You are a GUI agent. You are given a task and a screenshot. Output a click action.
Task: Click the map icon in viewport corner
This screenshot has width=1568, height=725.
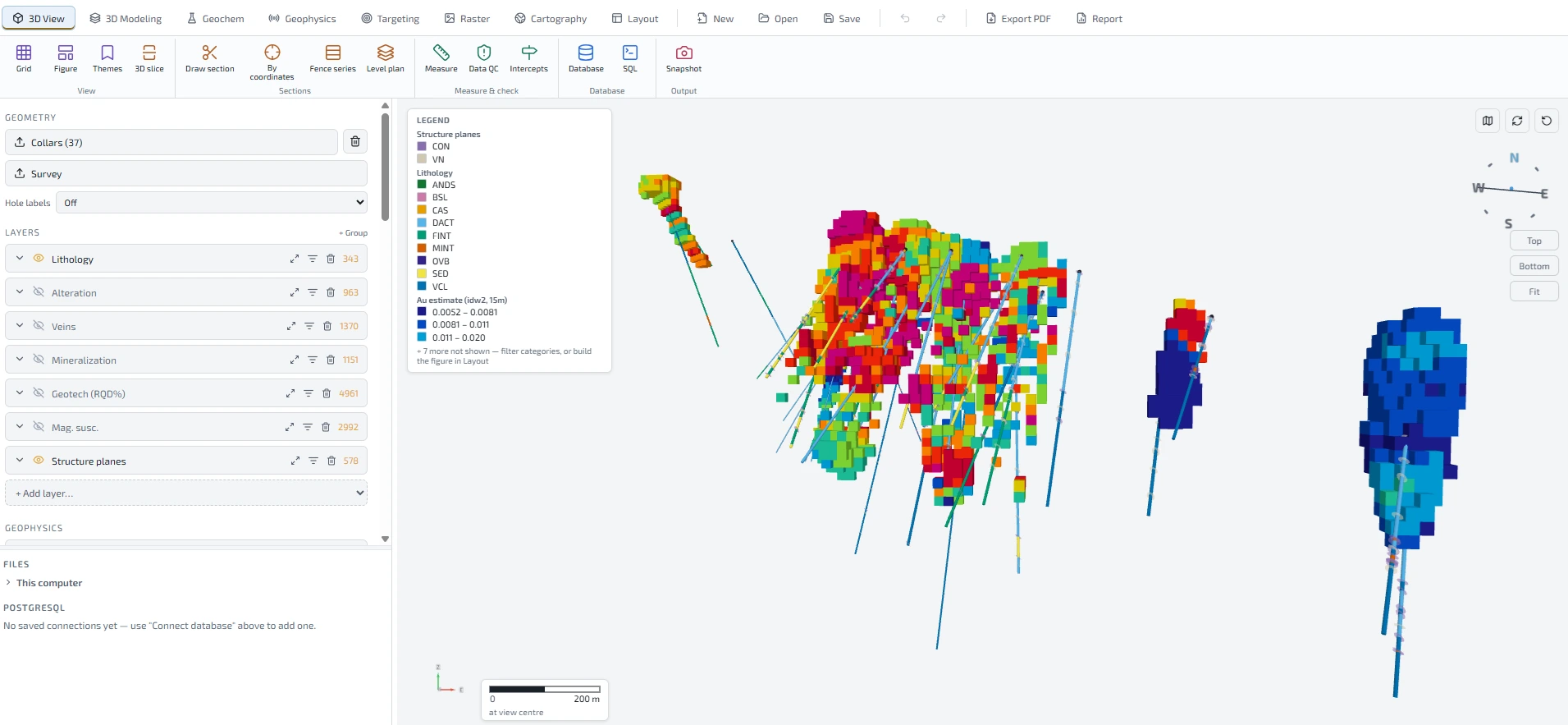point(1488,121)
